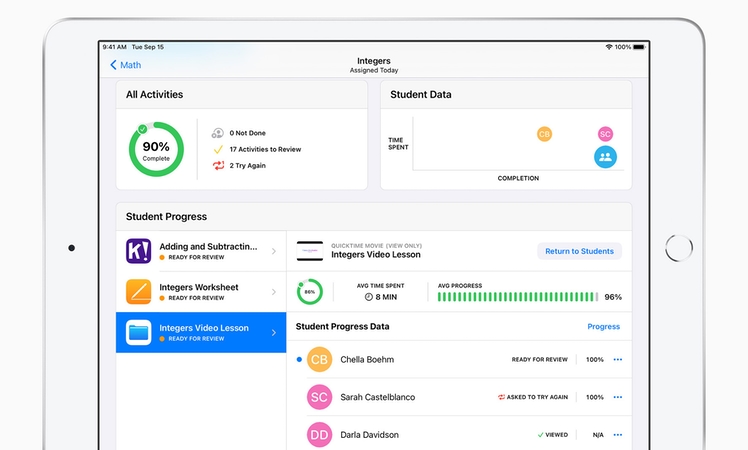Viewport: 748px width, 450px height.
Task: Expand Adding and Subtracting activity chevron
Action: click(x=274, y=251)
